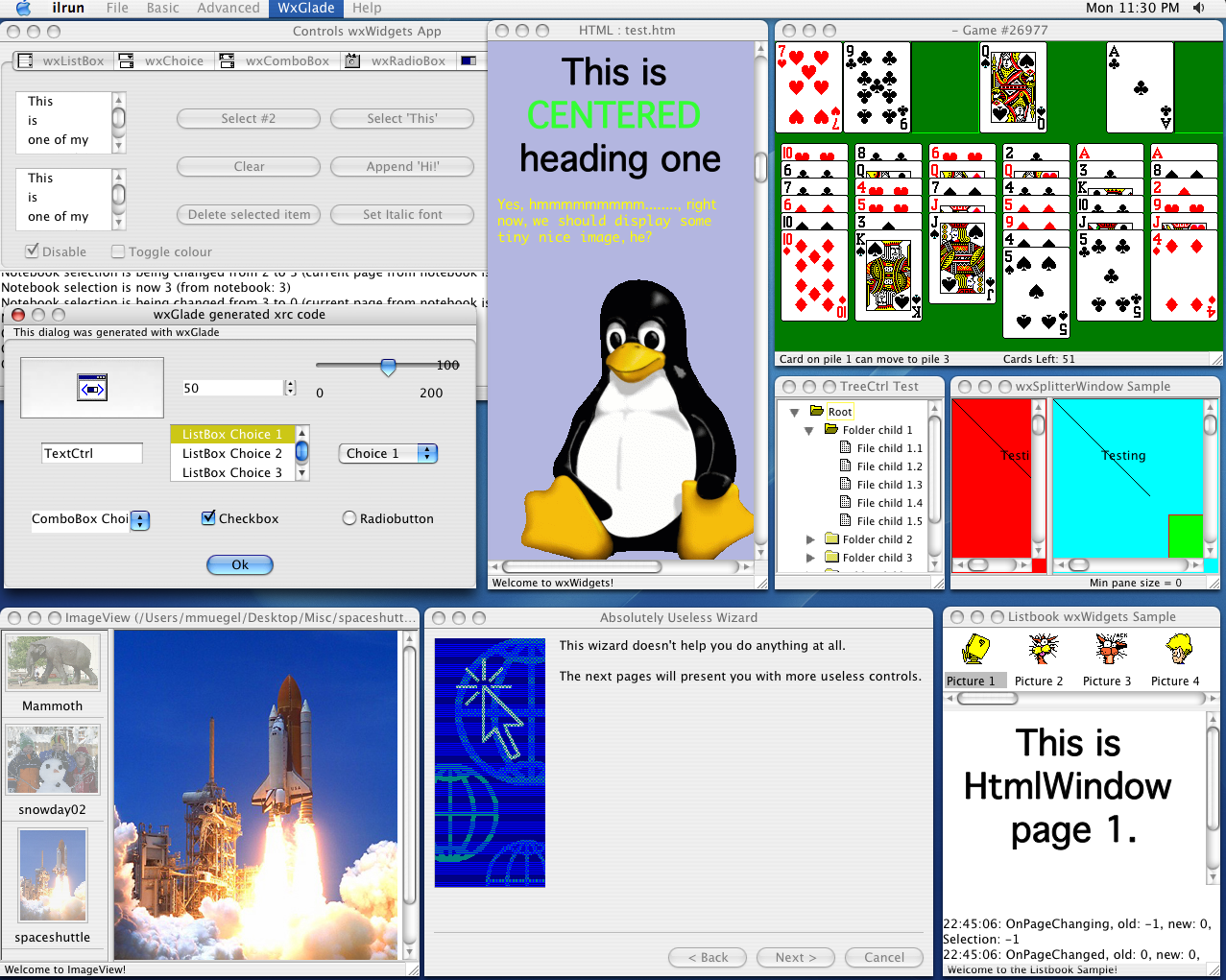Click the Cancel wizard button

tap(884, 957)
